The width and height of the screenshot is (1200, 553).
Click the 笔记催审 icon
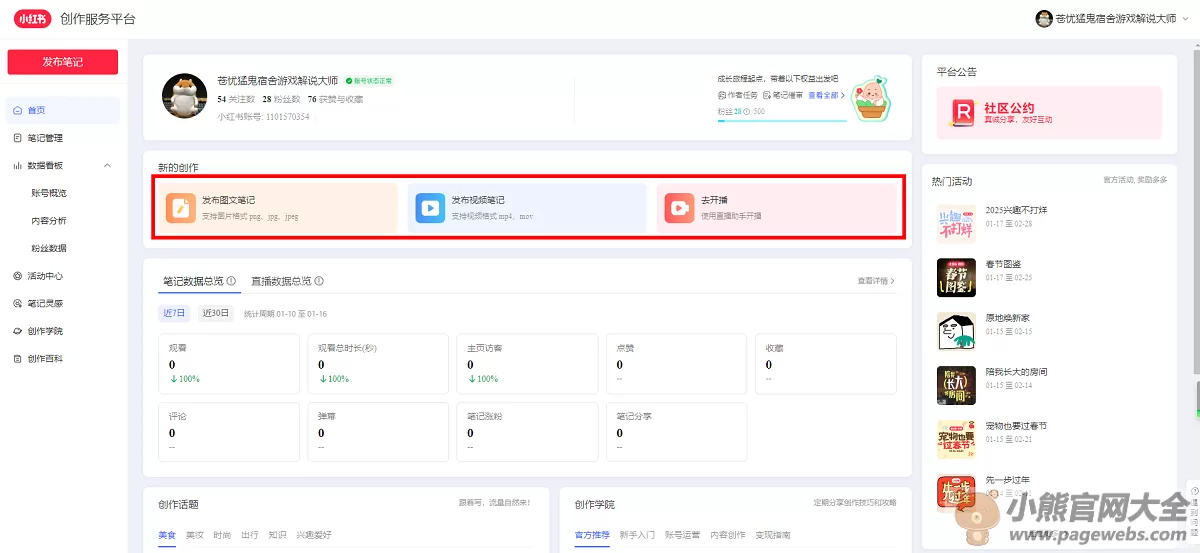pyautogui.click(x=766, y=95)
